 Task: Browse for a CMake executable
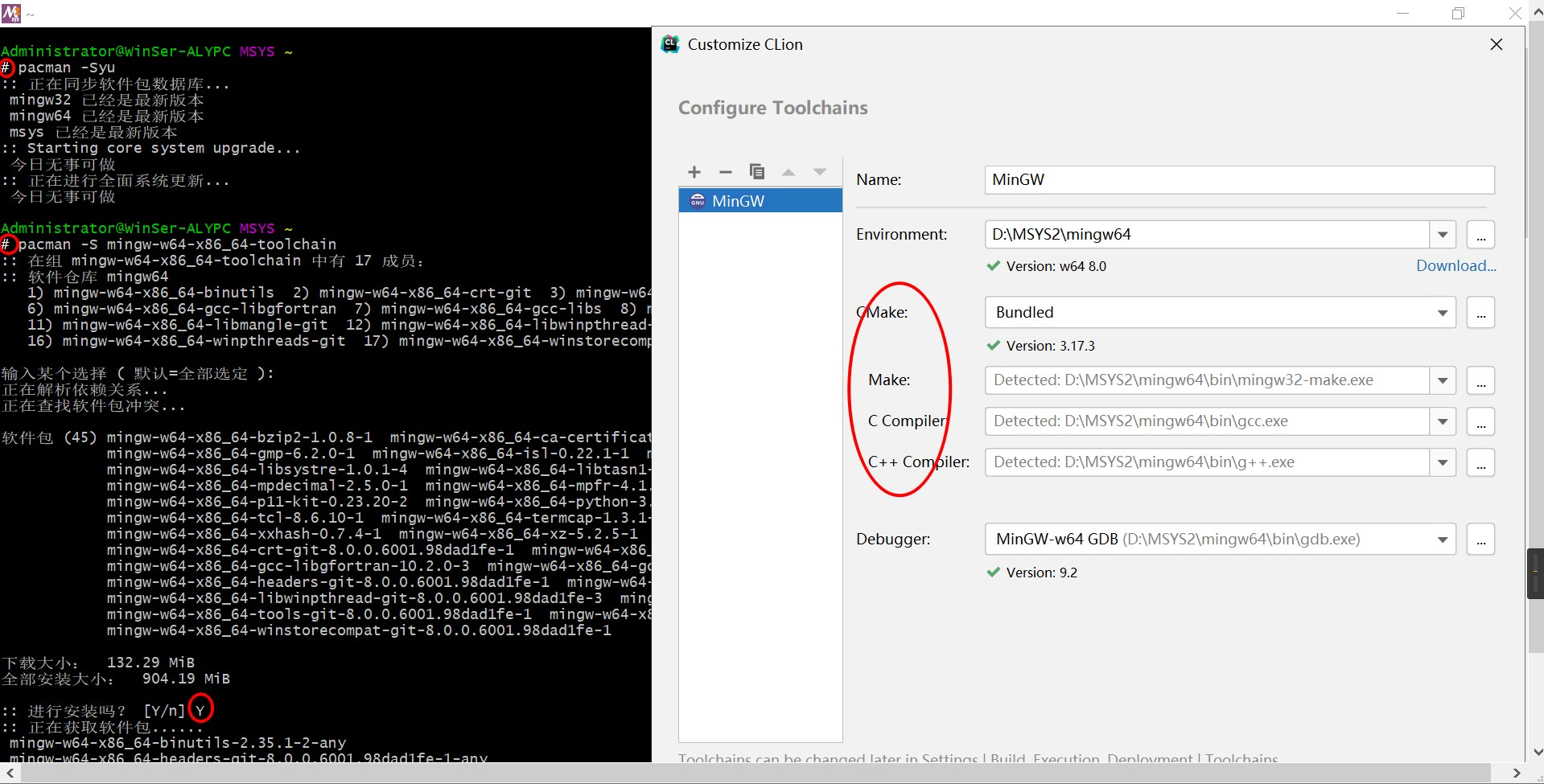pos(1480,313)
